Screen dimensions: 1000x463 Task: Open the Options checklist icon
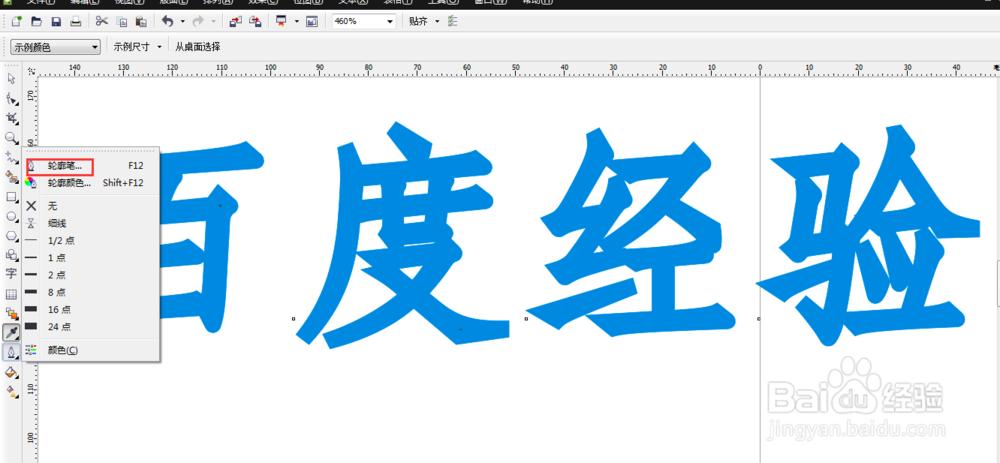tap(453, 22)
